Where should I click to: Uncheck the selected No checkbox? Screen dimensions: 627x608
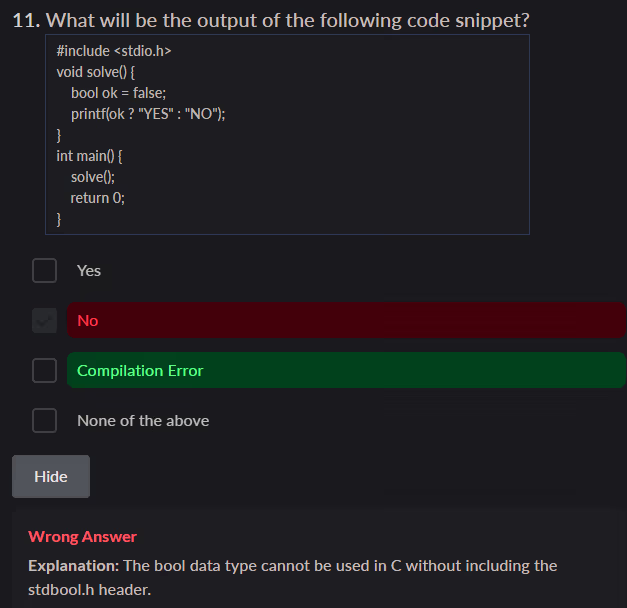(44, 321)
